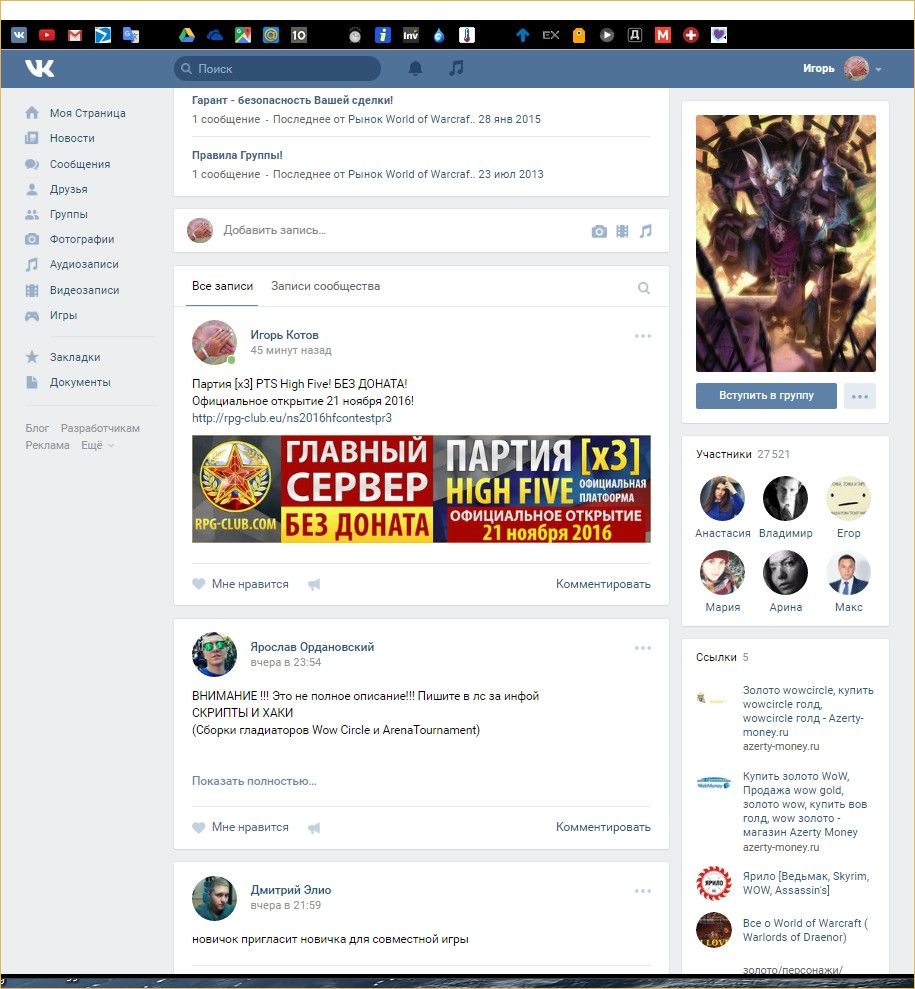The image size is (915, 989).
Task: Attach a video with the film icon
Action: coord(622,231)
